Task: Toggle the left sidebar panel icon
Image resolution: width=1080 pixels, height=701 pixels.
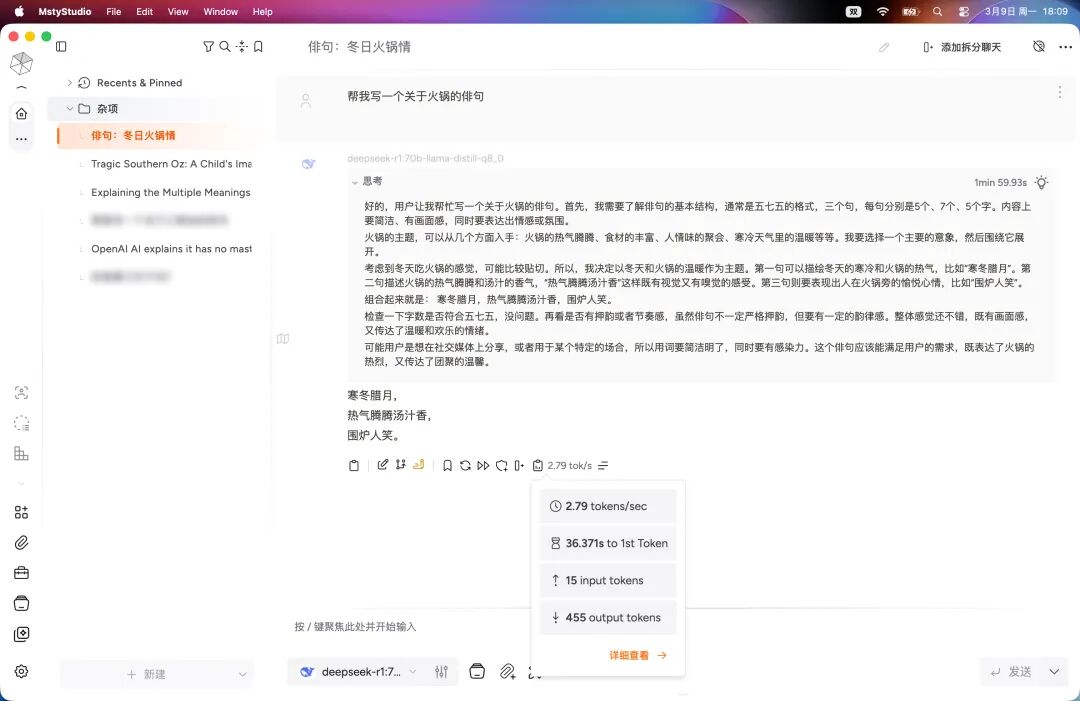Action: 61,47
